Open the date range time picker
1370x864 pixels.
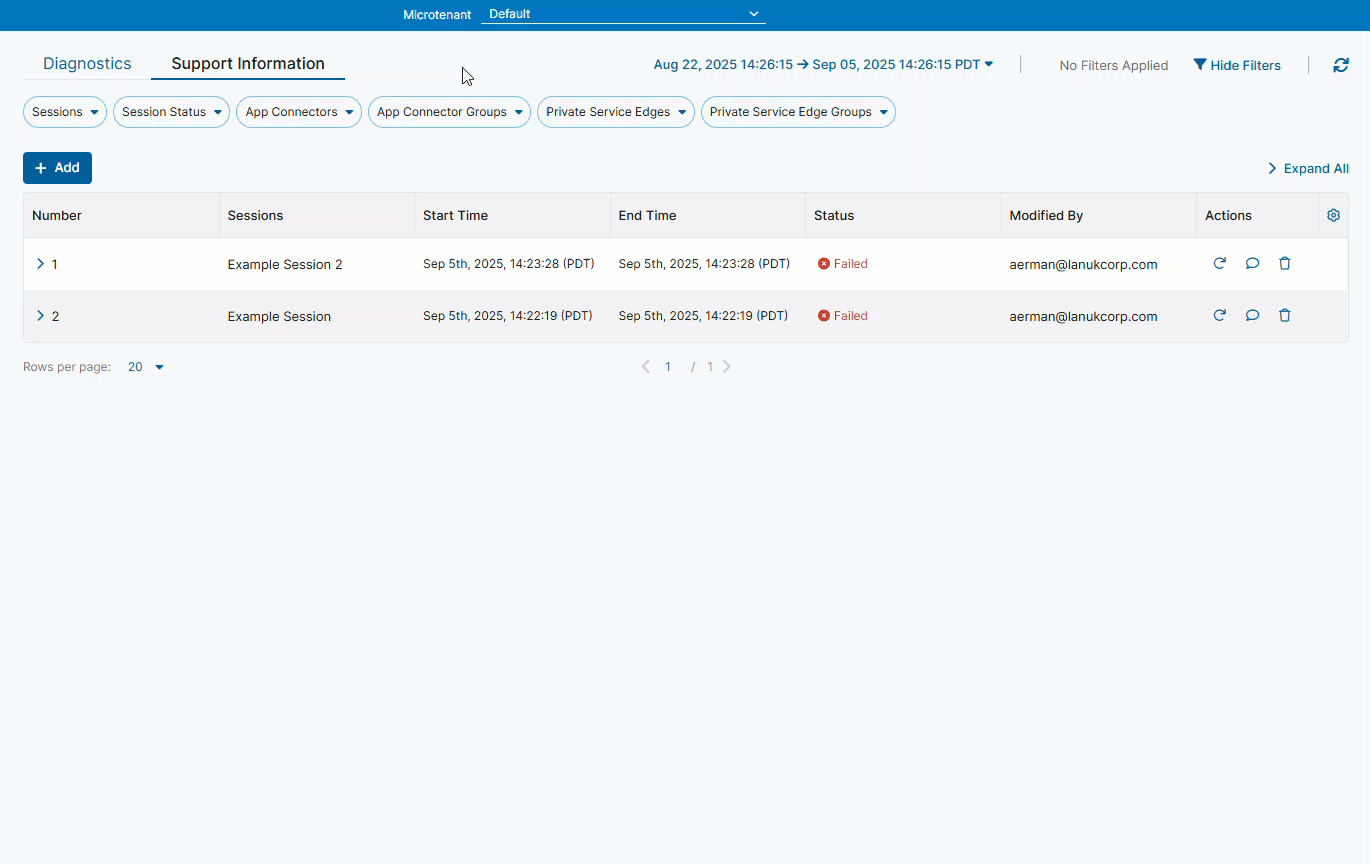823,65
